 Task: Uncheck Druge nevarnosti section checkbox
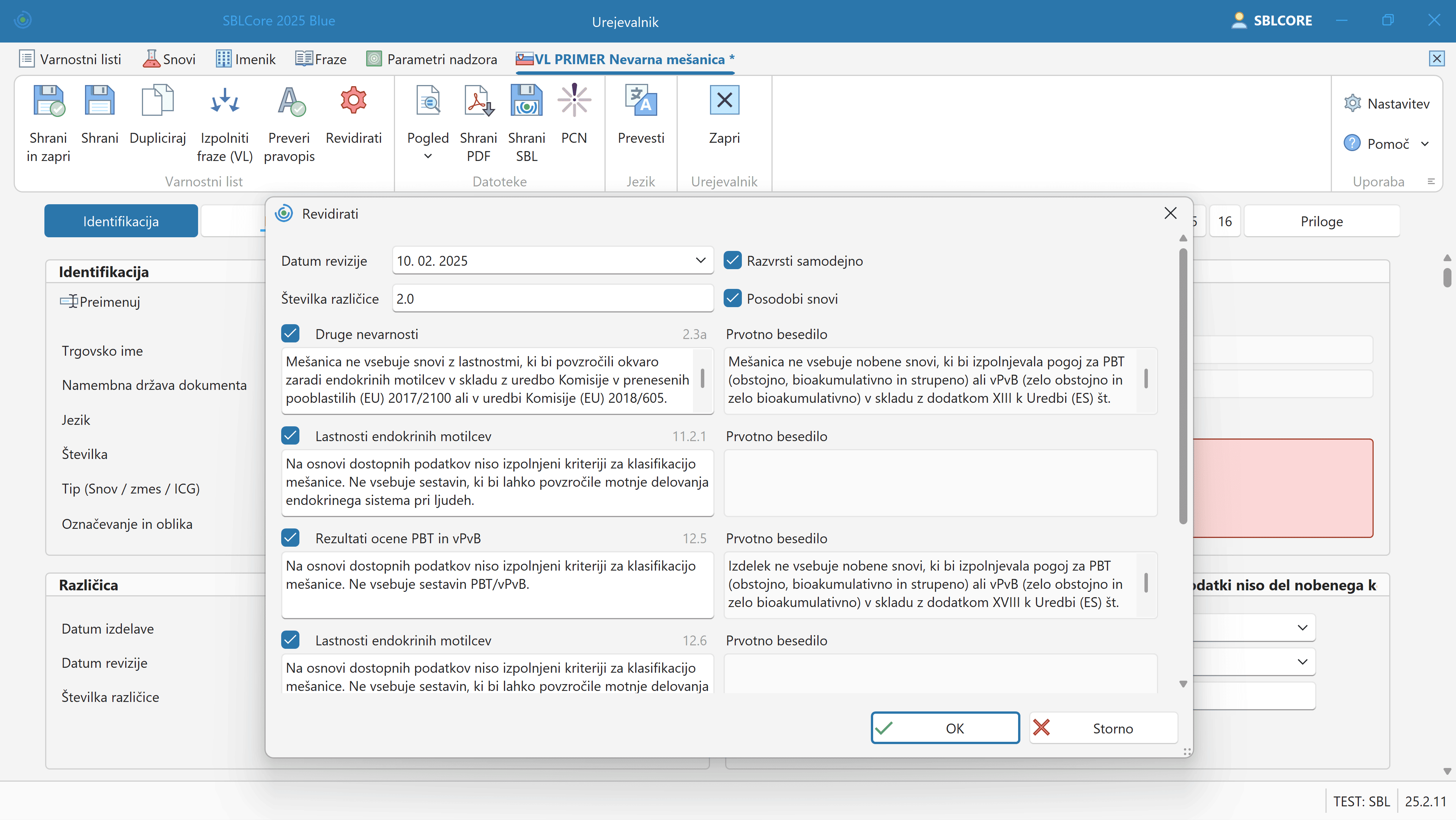coord(291,334)
